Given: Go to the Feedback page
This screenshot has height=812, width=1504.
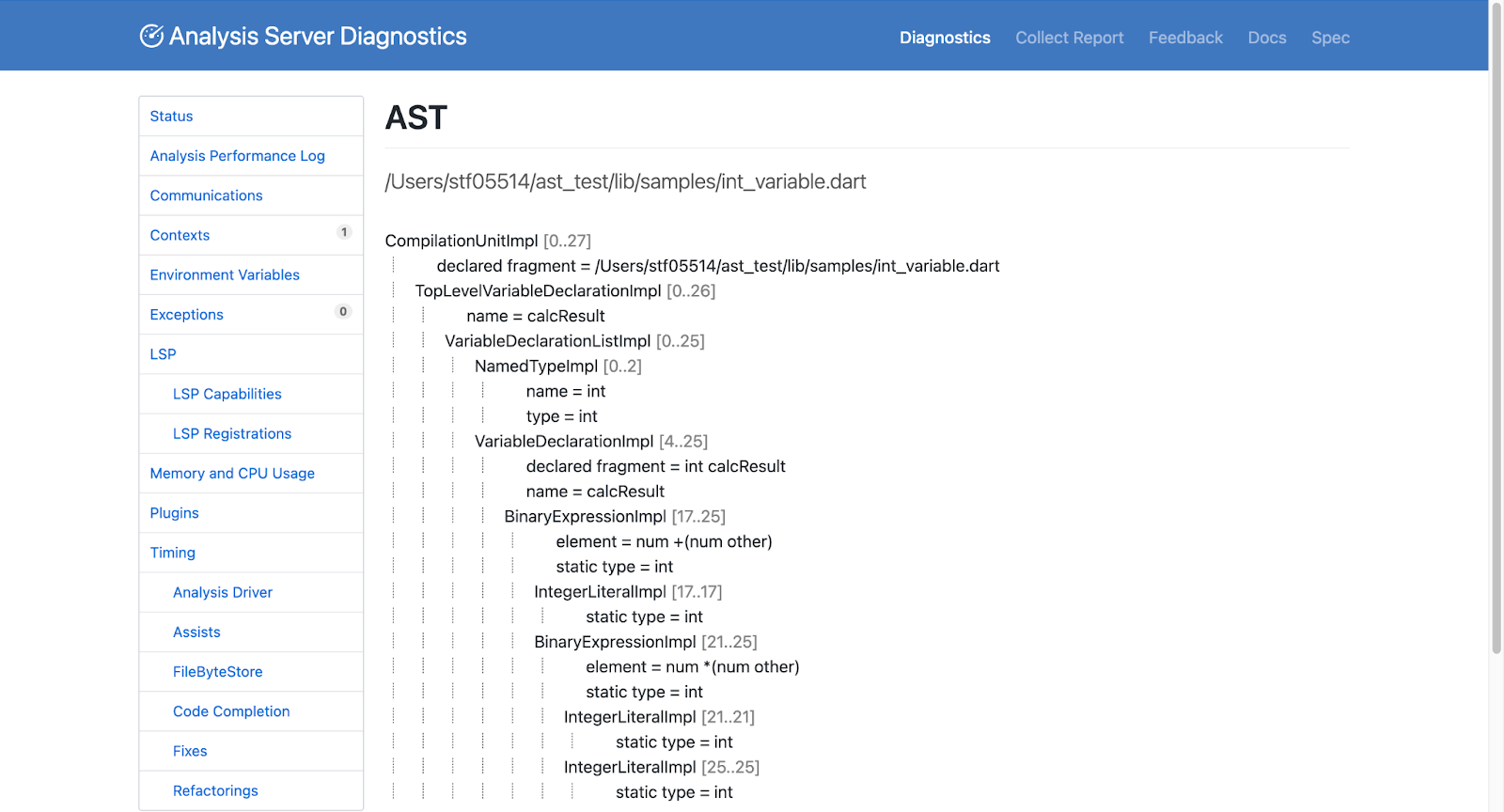Looking at the screenshot, I should (x=1185, y=38).
